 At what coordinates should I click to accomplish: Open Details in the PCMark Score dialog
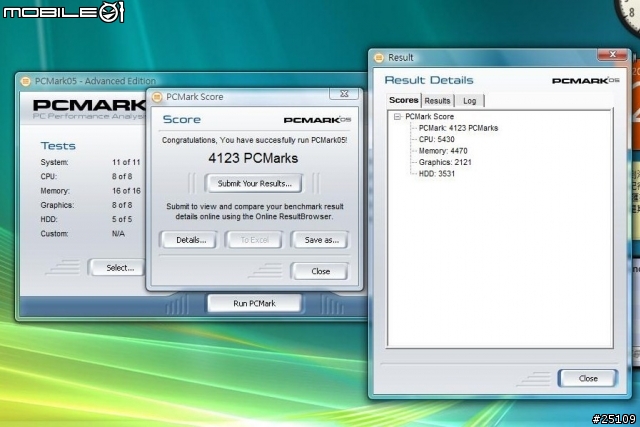pos(189,240)
